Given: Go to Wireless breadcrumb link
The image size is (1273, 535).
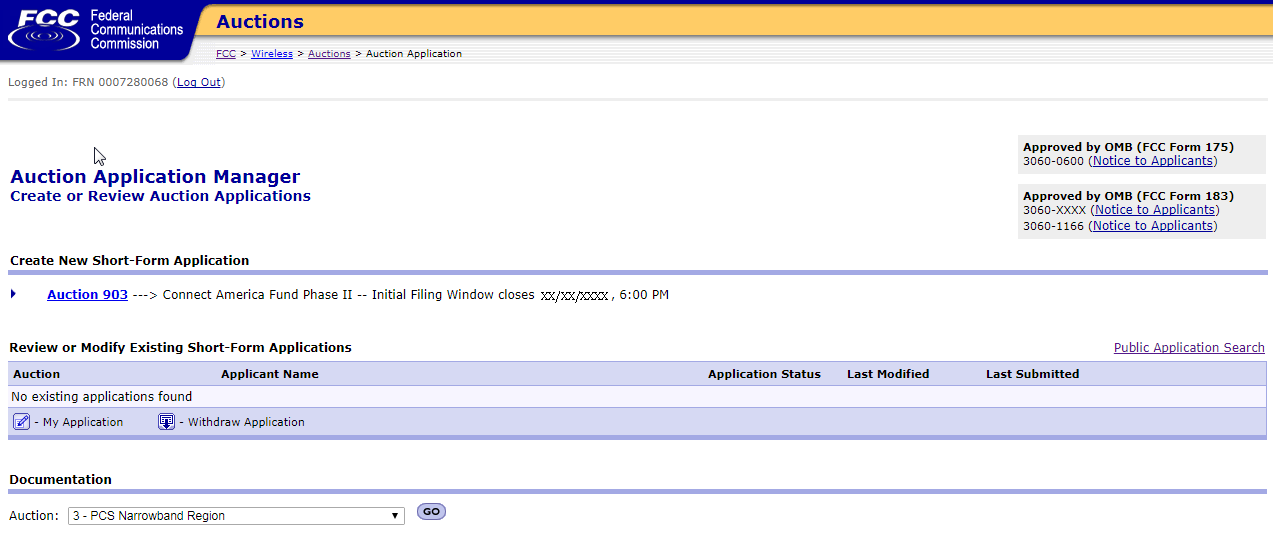Looking at the screenshot, I should [272, 54].
